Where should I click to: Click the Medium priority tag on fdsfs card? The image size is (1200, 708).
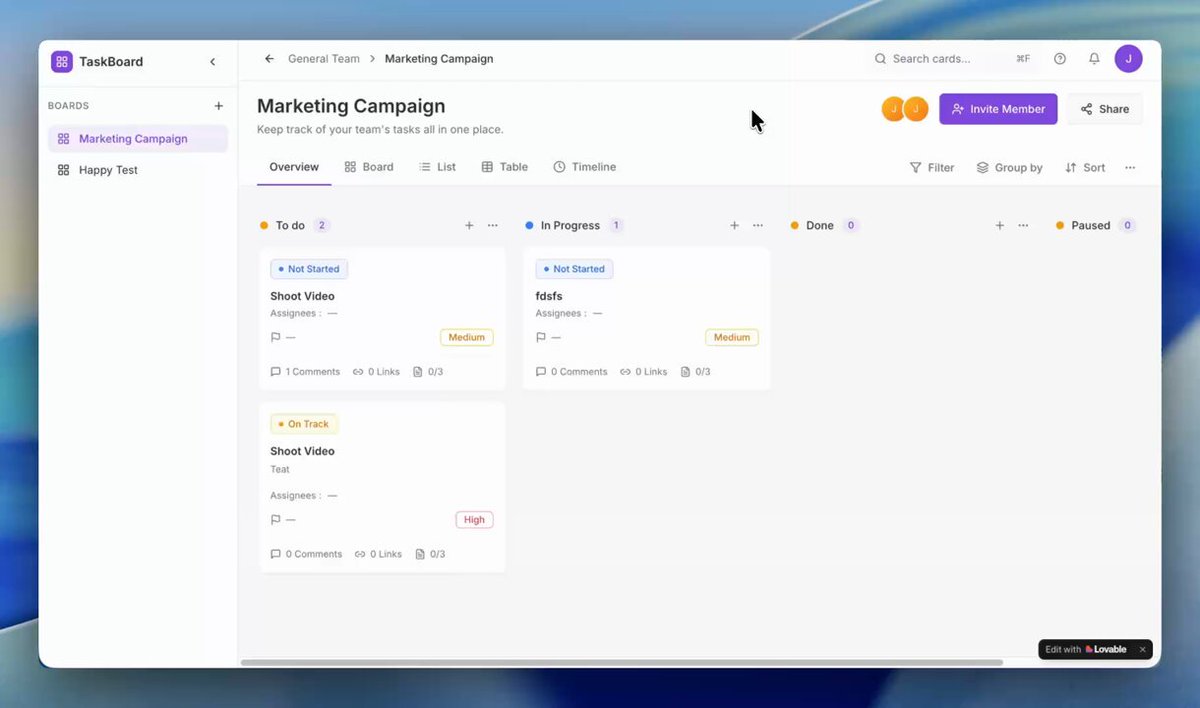tap(731, 338)
